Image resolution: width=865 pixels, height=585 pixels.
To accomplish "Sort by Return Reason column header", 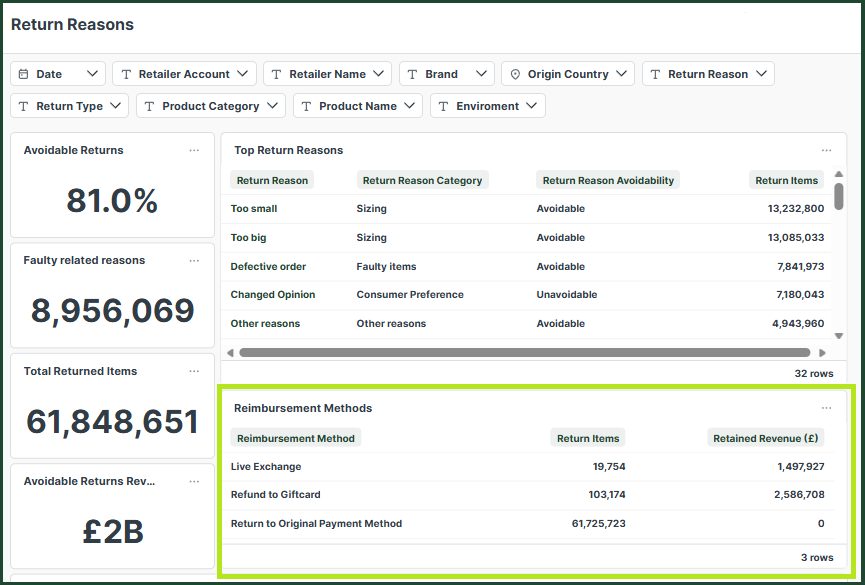I will coord(272,180).
